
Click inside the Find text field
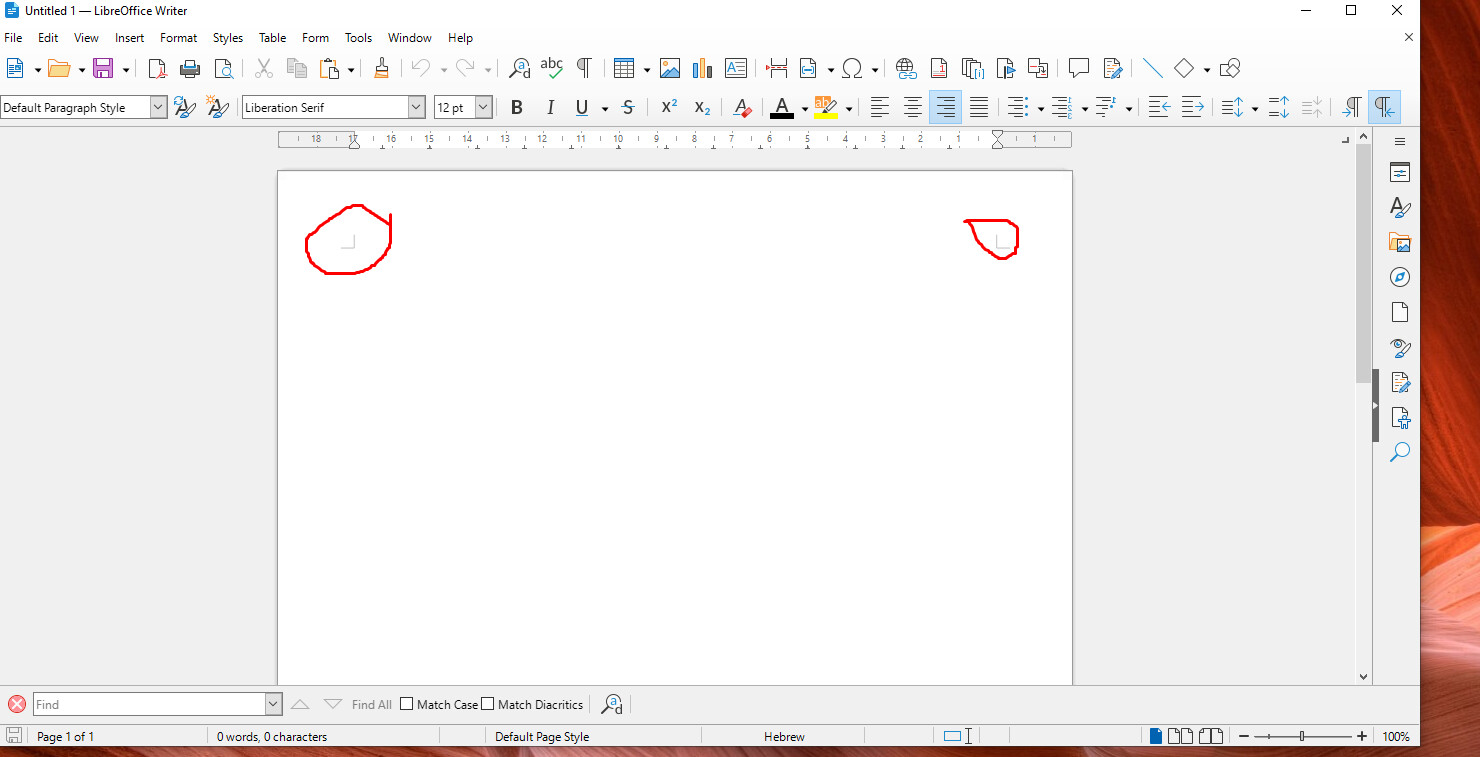(150, 704)
